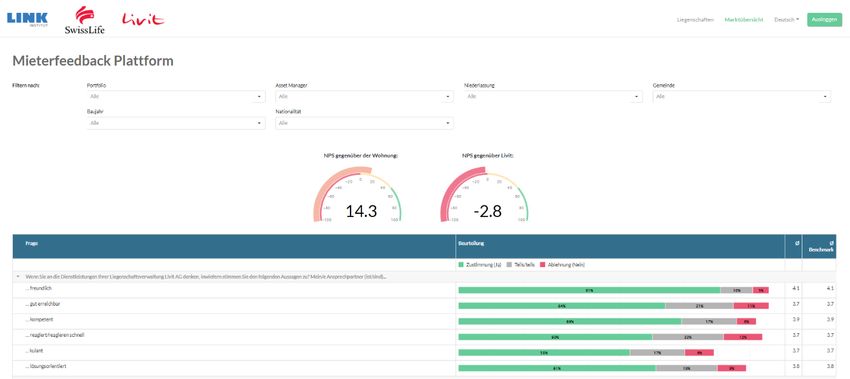The image size is (850, 379).
Task: Click the Livit logo
Action: pyautogui.click(x=143, y=20)
